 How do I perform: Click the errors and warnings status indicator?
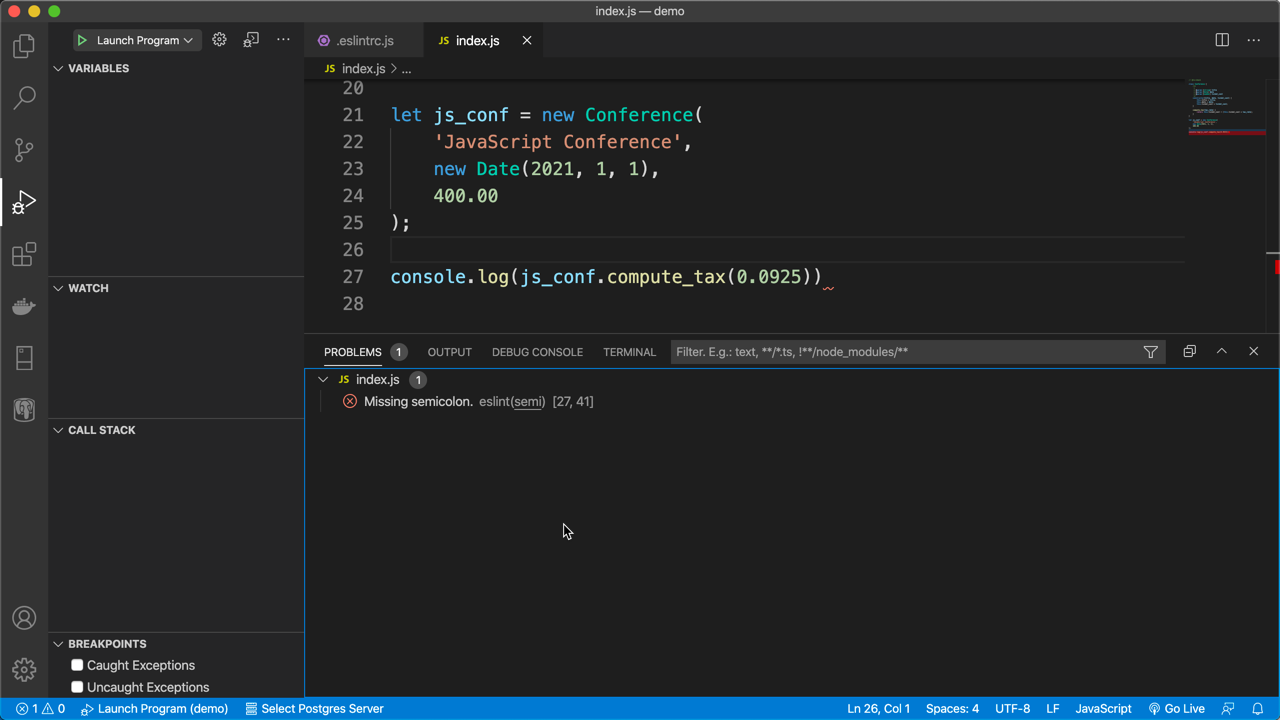40,709
